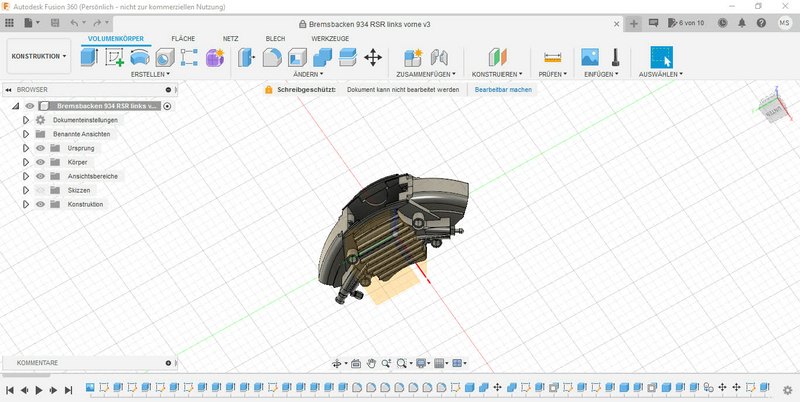This screenshot has height=402, width=800.
Task: Click the Joint tool icon
Action: 439,57
